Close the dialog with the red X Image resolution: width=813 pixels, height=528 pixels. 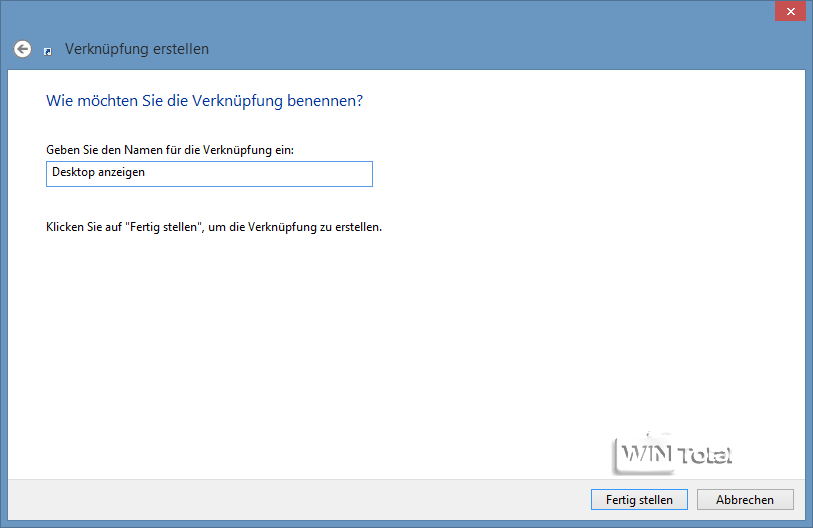coord(788,11)
